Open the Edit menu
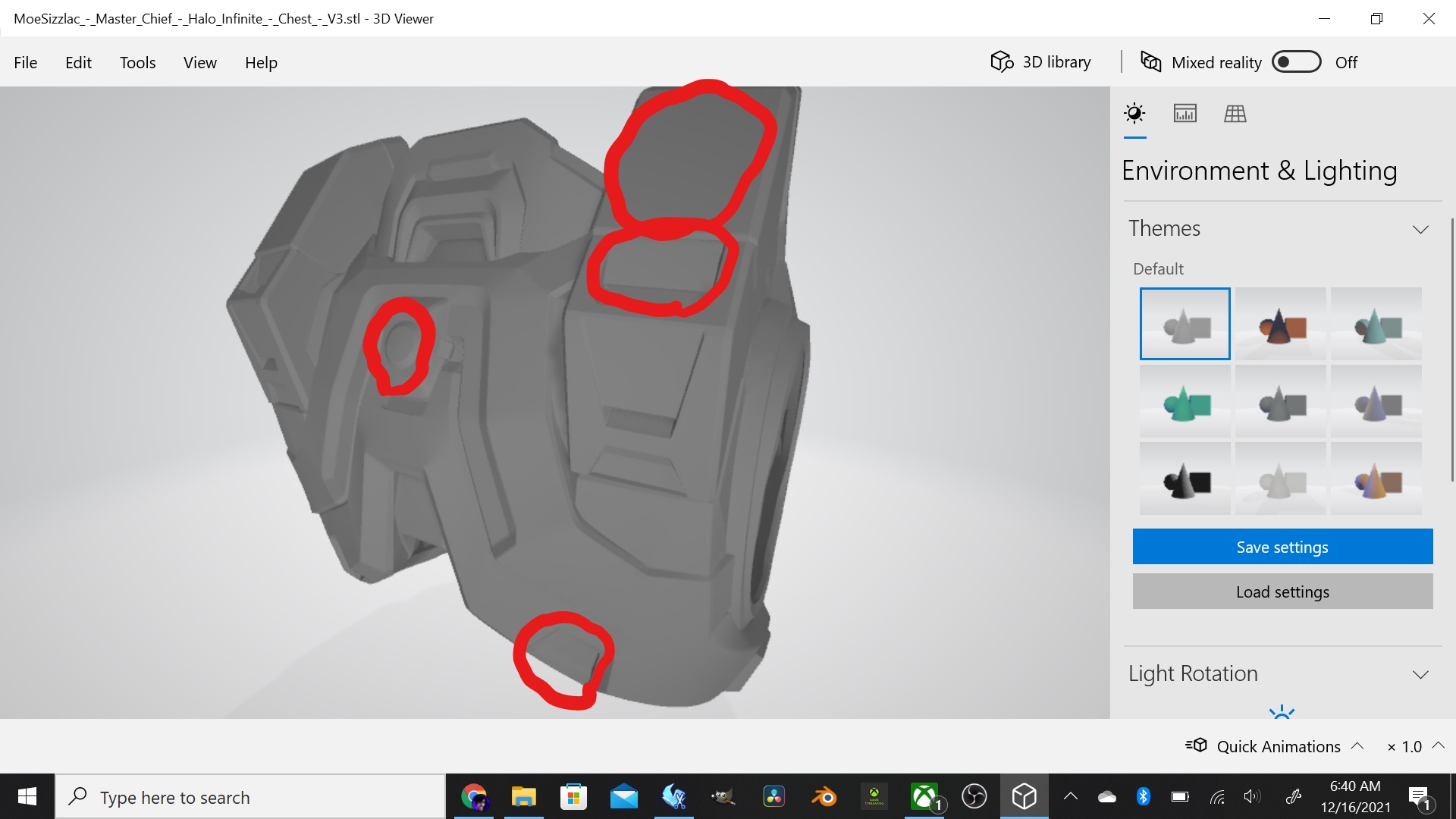The image size is (1456, 819). pos(78,62)
